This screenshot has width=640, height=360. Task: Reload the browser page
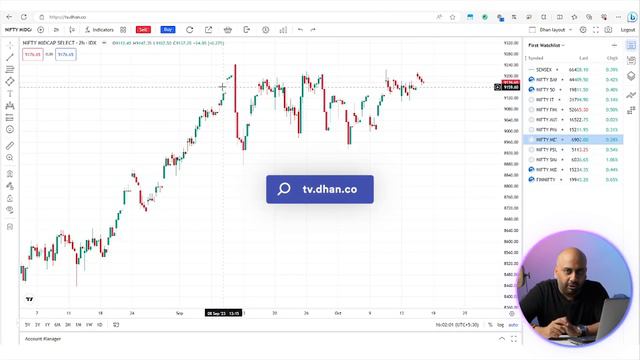24,17
